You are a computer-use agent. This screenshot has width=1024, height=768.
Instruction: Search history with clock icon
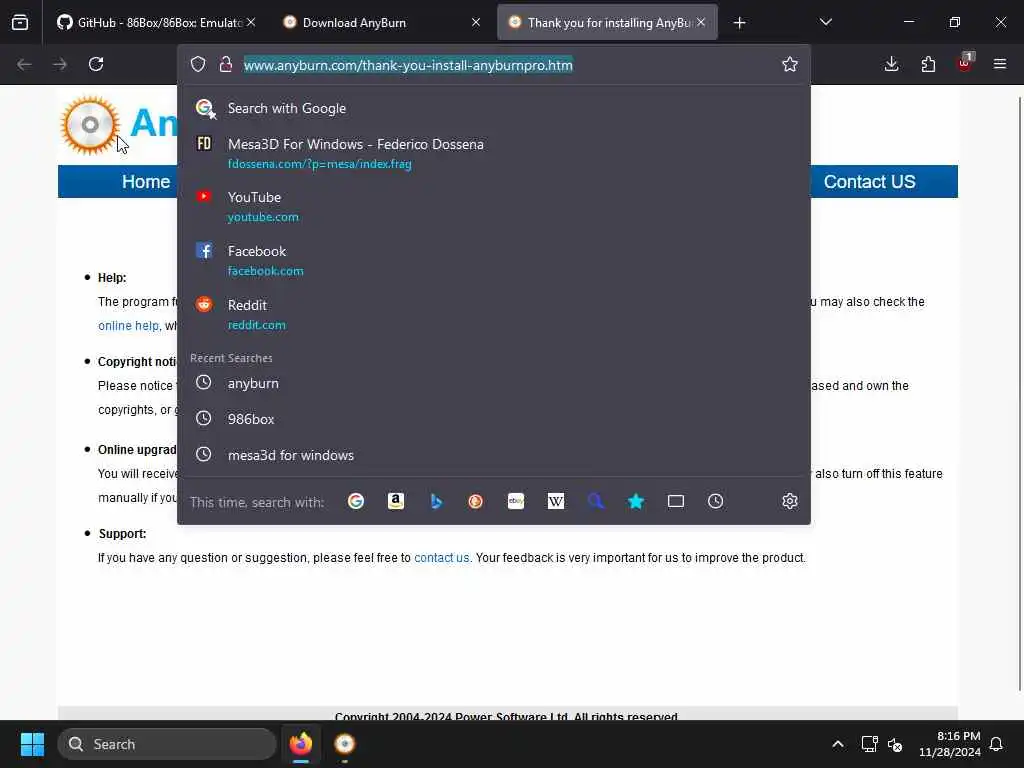coord(716,501)
